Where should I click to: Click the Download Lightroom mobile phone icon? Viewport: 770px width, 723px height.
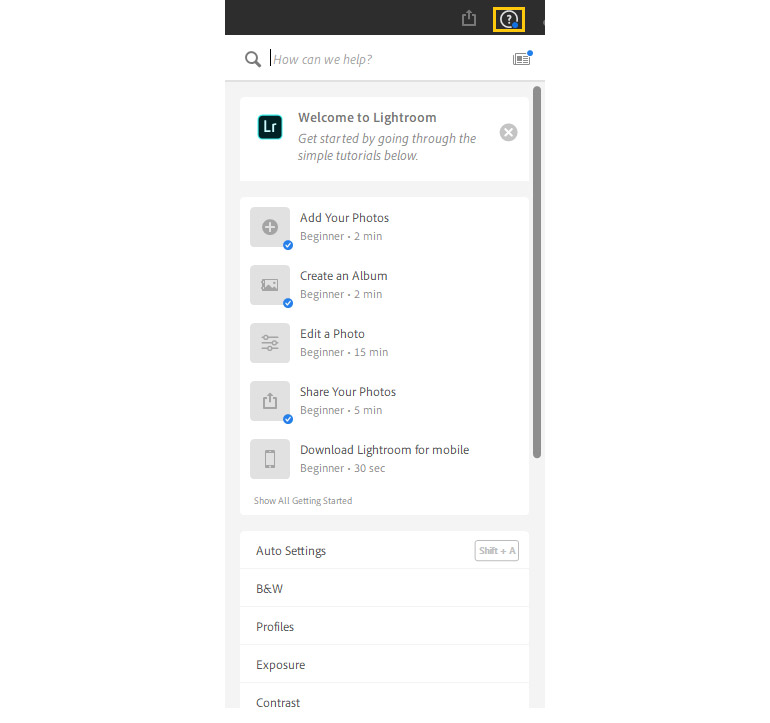[x=270, y=459]
